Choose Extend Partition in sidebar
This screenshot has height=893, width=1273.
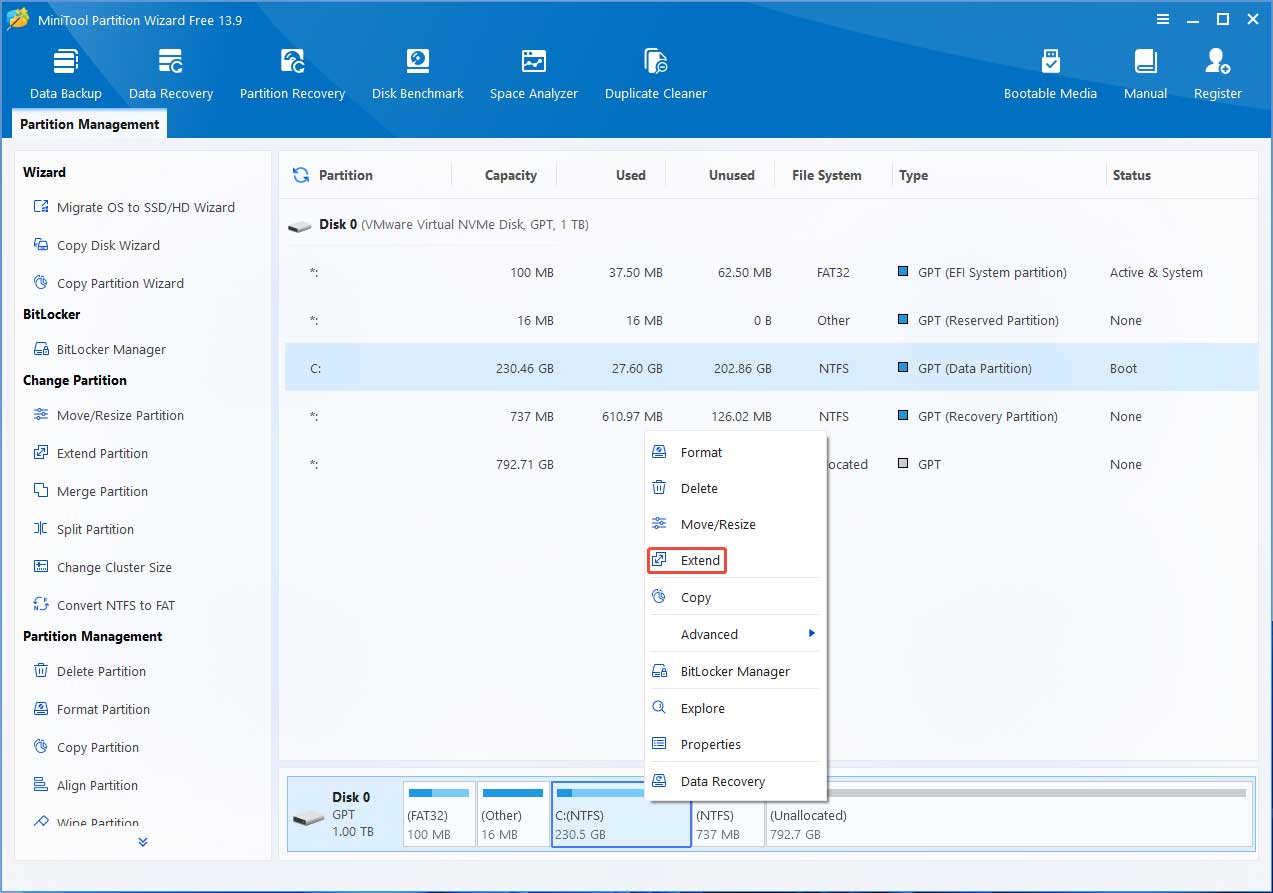[x=90, y=453]
